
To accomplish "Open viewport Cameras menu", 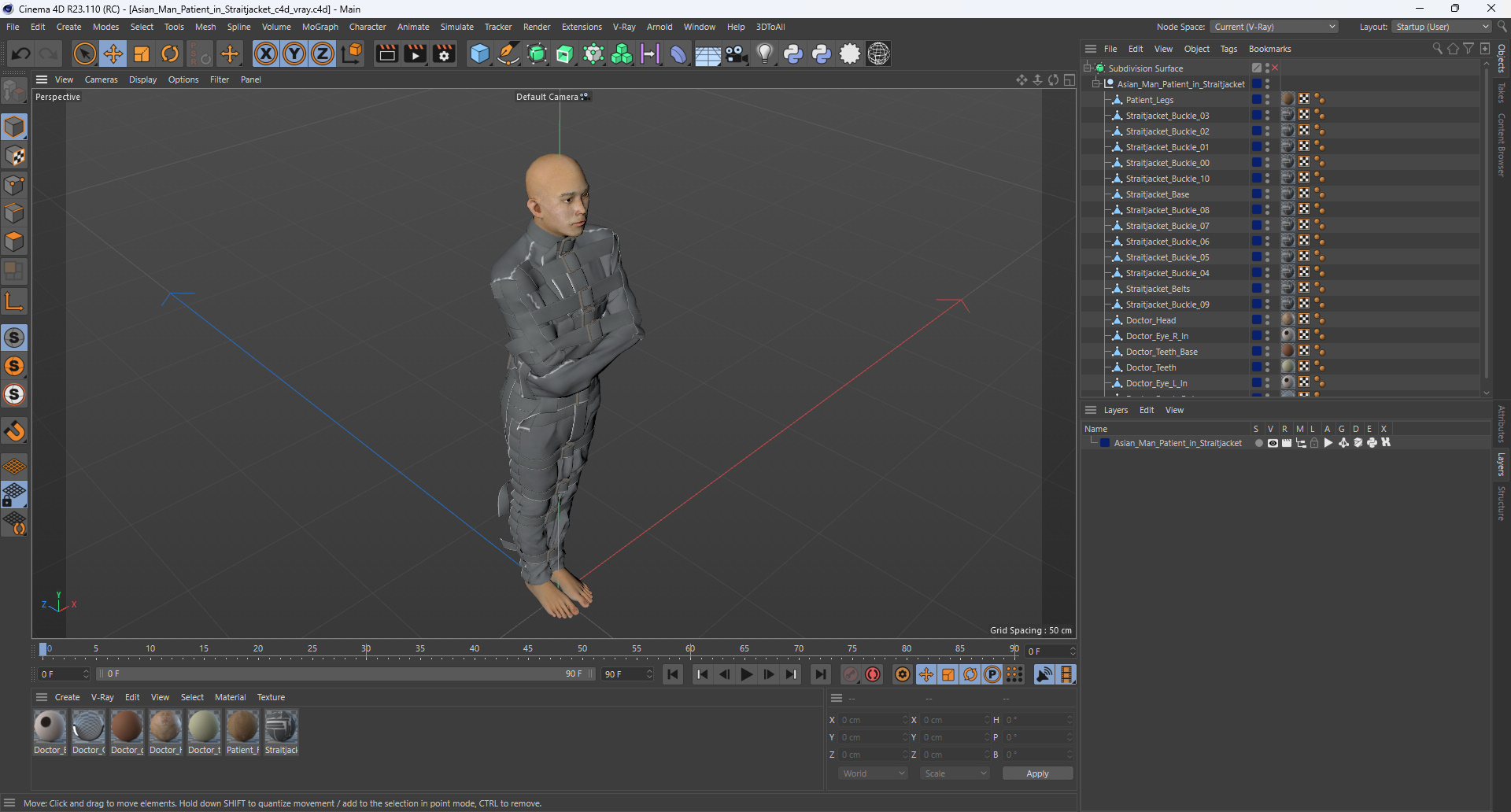I will 101,79.
